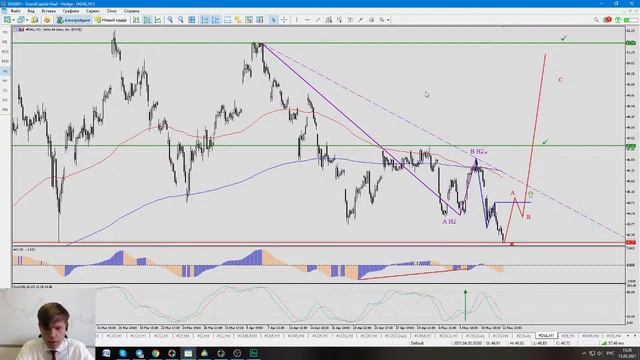Switch timeframe to MN monthly
The height and width of the screenshot is (360, 640).
coord(5,110)
